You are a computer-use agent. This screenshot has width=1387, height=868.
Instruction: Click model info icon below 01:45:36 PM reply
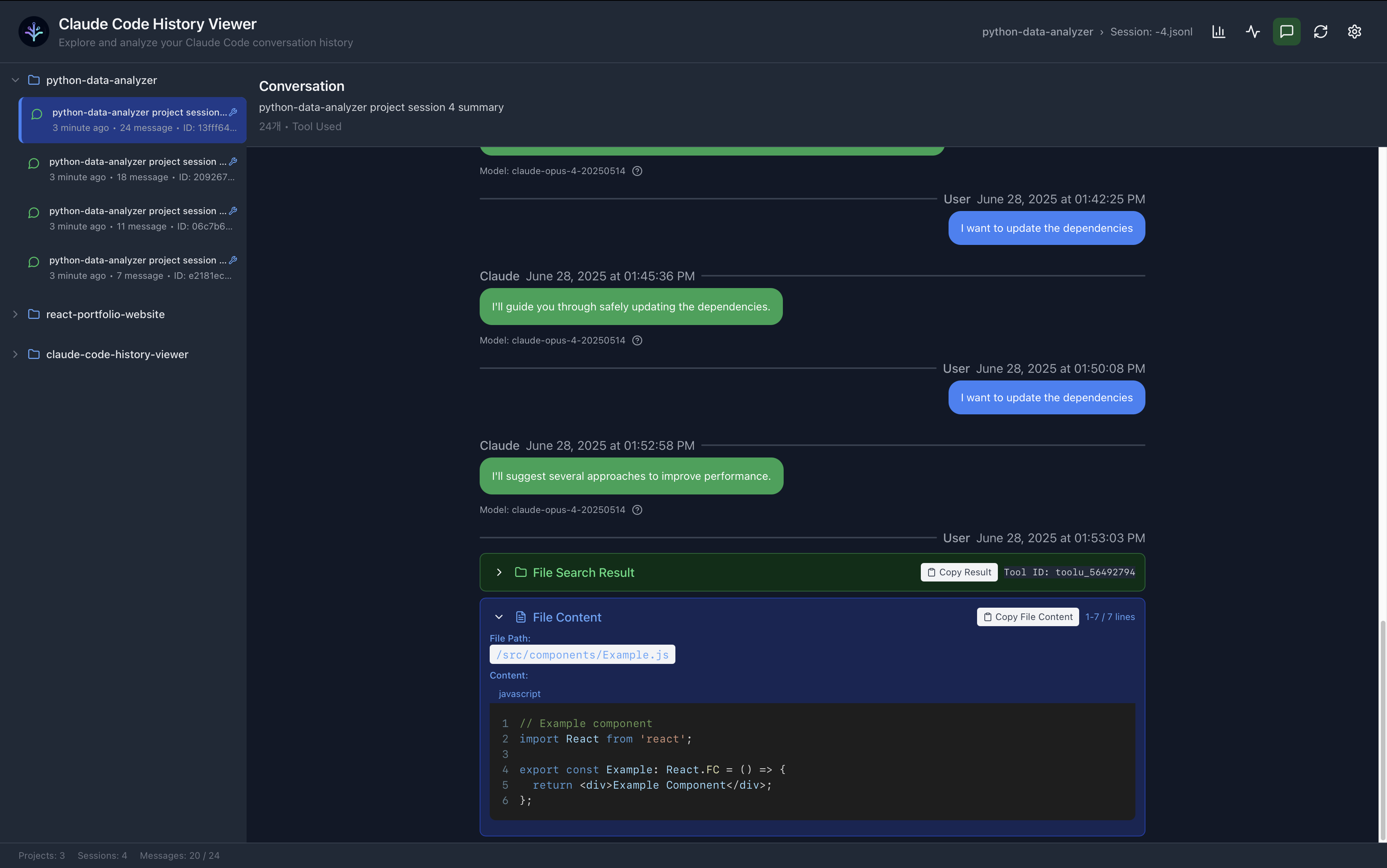[637, 340]
